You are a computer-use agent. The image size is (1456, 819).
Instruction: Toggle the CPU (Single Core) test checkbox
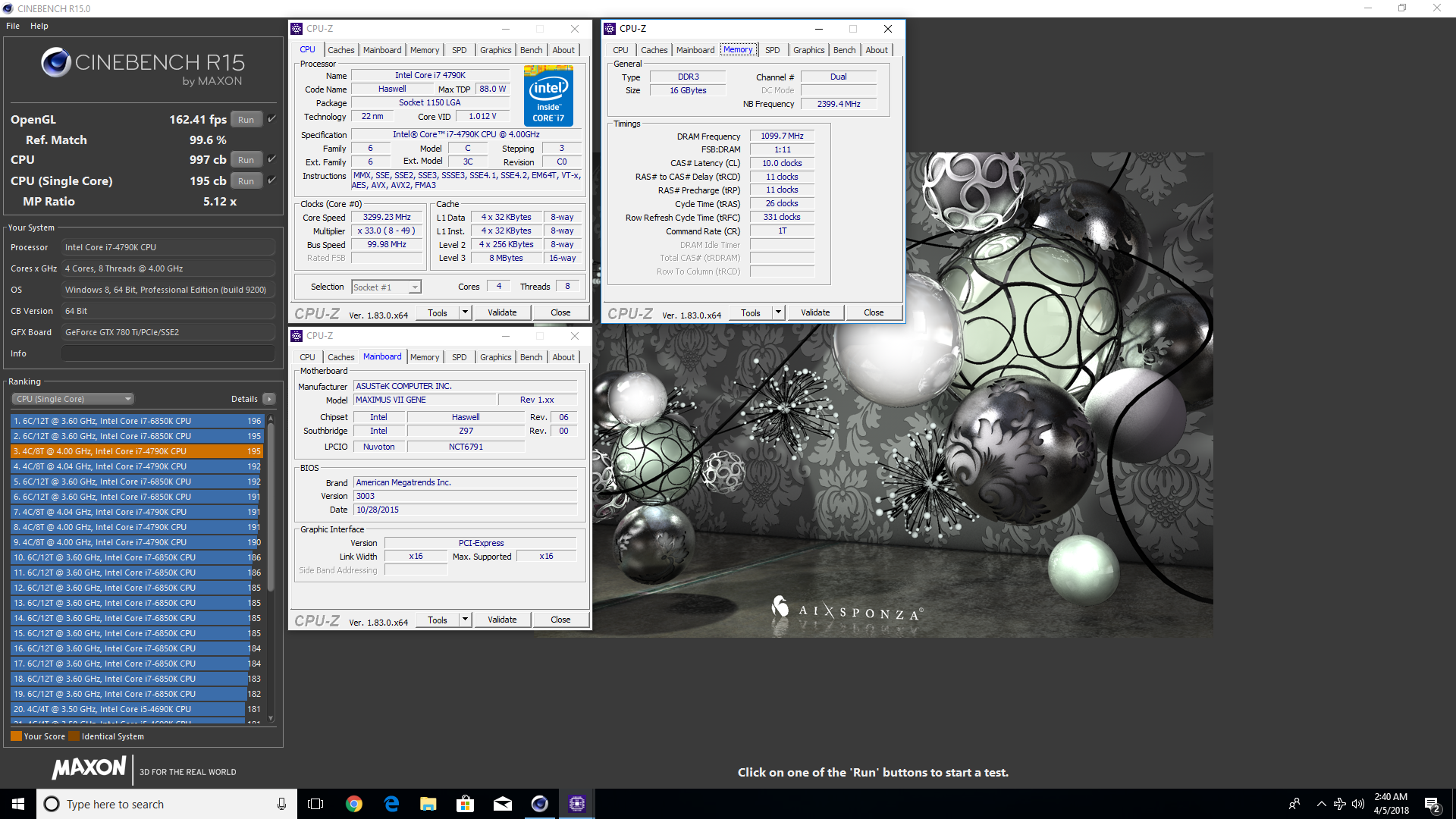(271, 180)
